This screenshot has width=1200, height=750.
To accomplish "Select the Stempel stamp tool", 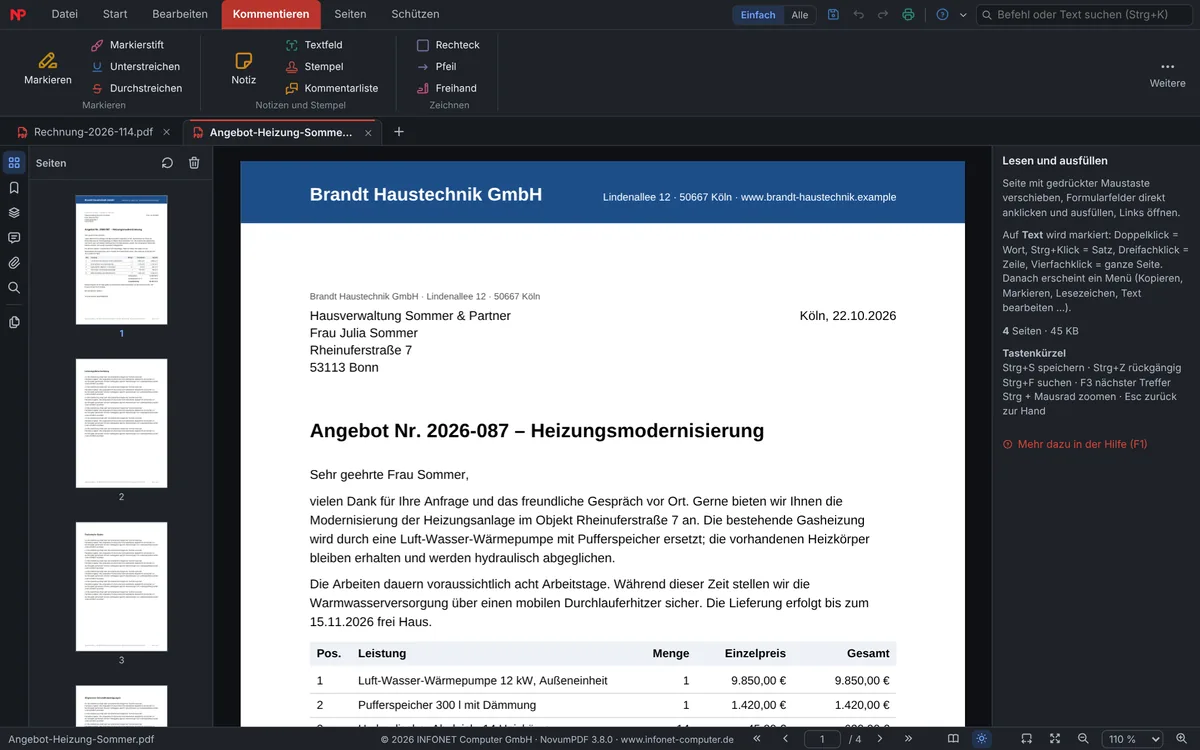I will [x=314, y=67].
